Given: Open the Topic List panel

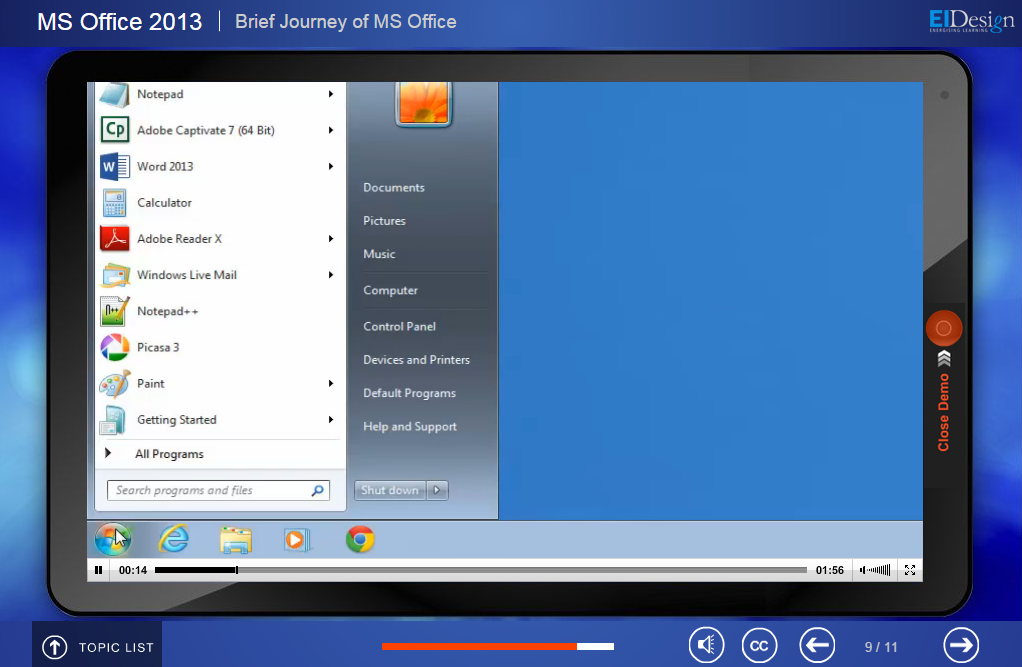Looking at the screenshot, I should (97, 647).
